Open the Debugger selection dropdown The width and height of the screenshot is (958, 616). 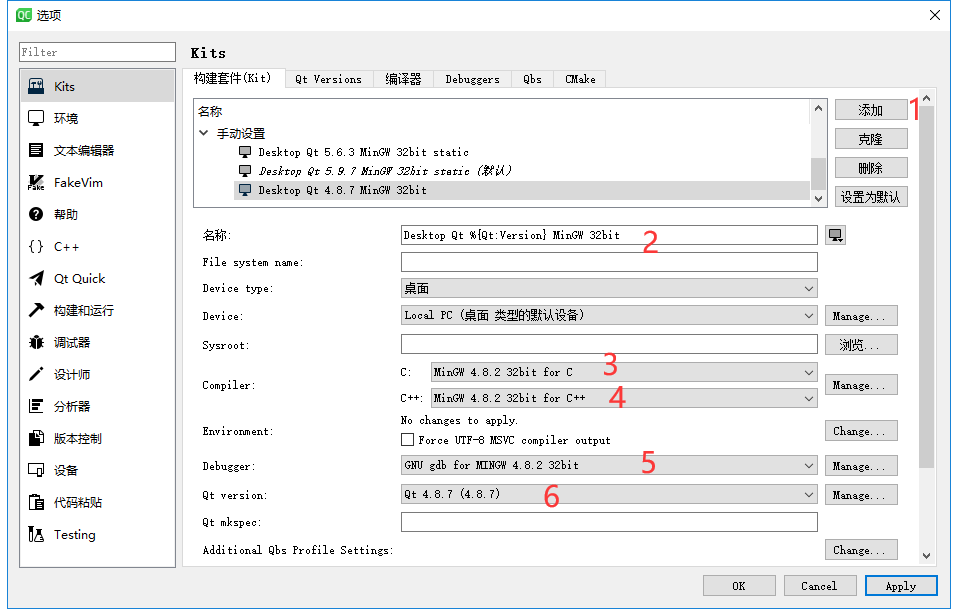coord(609,465)
